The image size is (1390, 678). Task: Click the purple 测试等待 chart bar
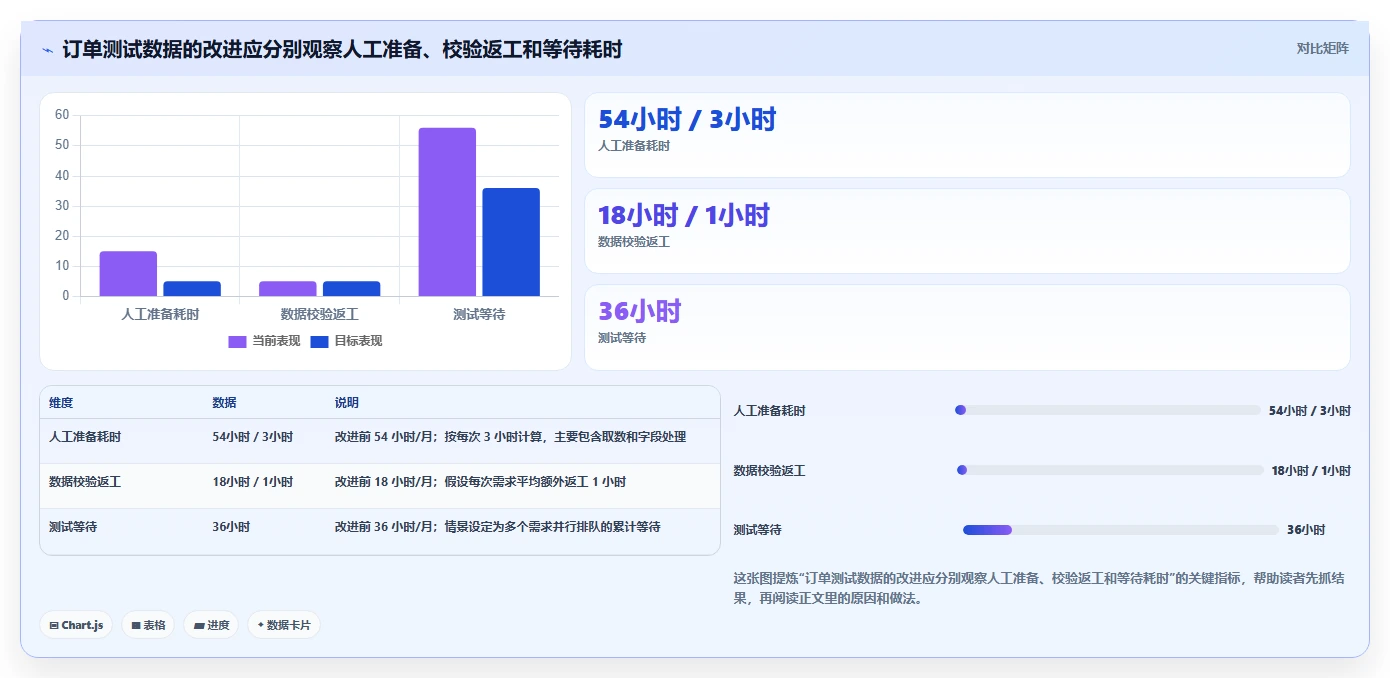447,212
